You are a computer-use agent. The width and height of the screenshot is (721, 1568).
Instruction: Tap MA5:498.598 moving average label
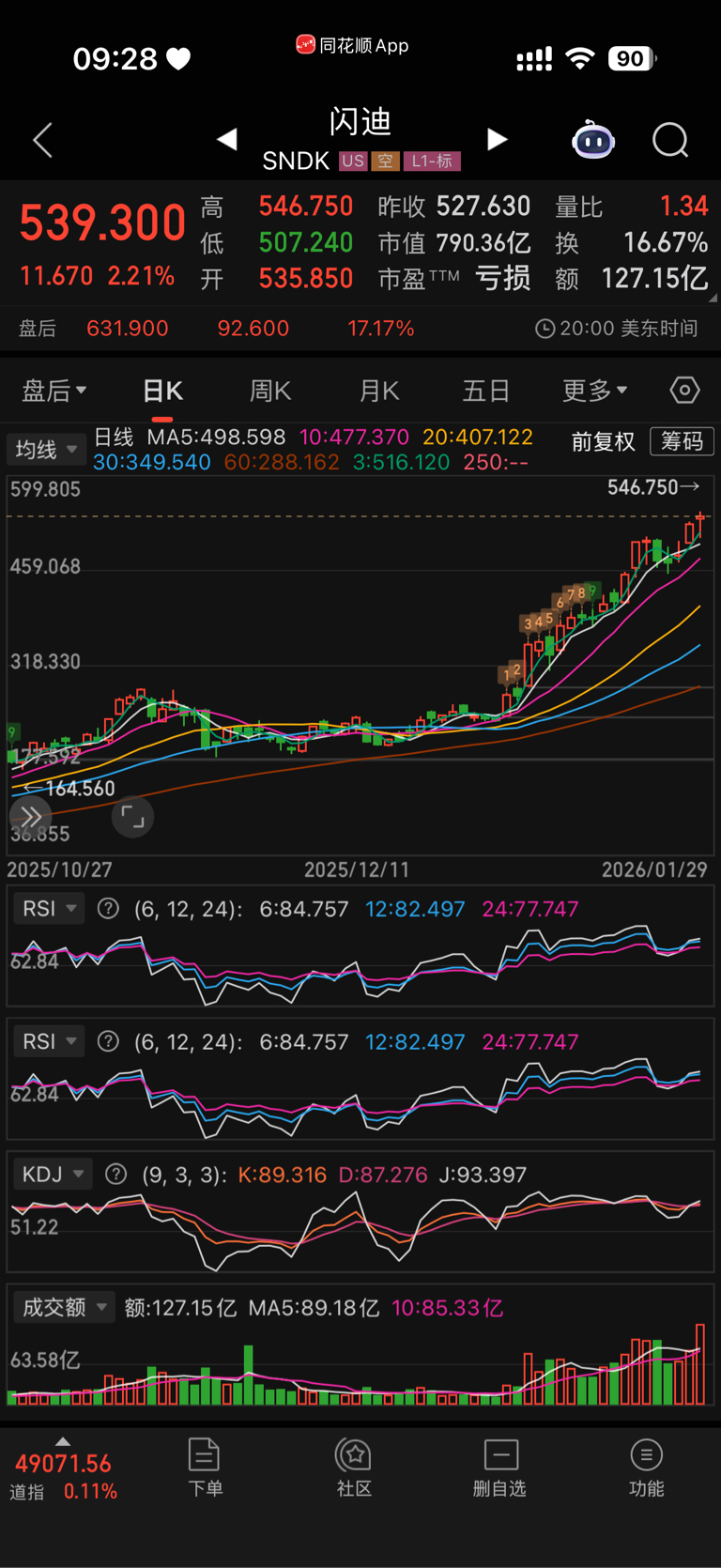(x=216, y=438)
